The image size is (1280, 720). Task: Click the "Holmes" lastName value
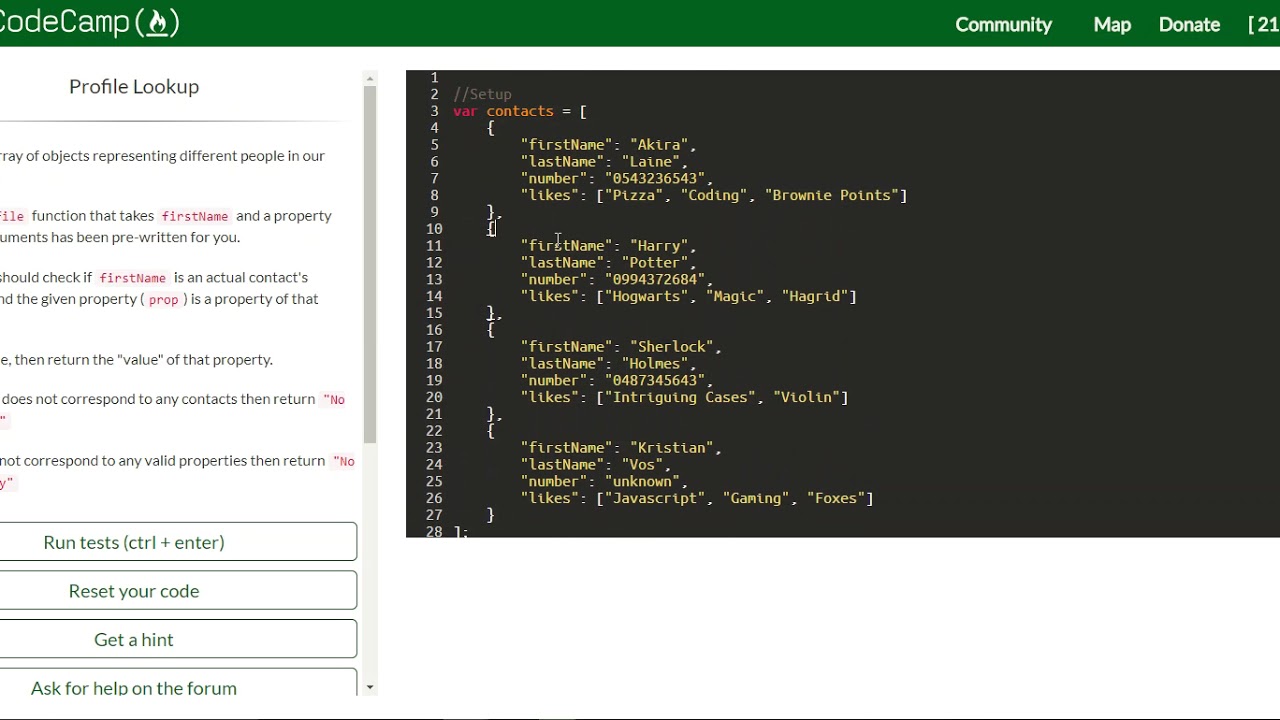(655, 364)
